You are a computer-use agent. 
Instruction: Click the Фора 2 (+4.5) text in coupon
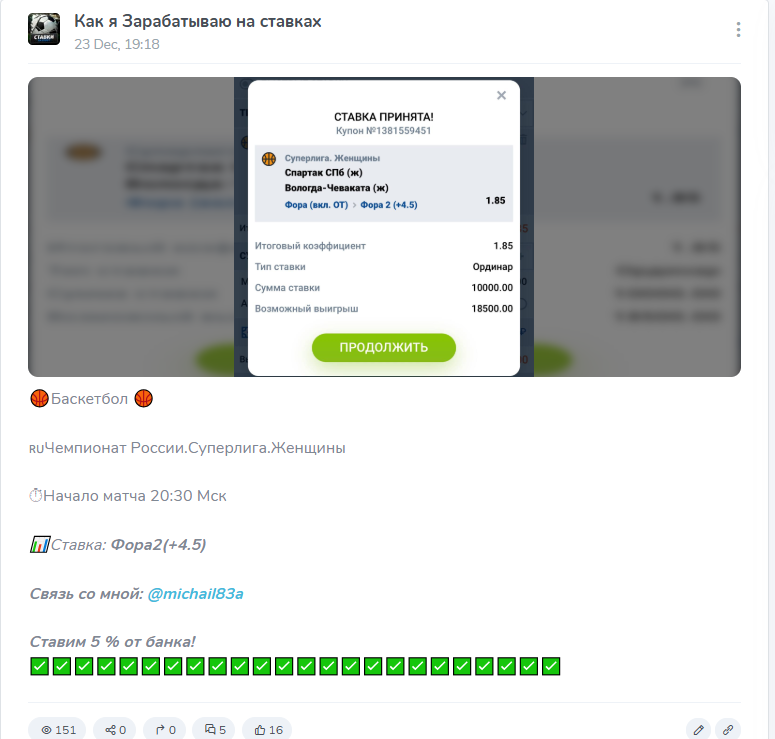pyautogui.click(x=388, y=205)
